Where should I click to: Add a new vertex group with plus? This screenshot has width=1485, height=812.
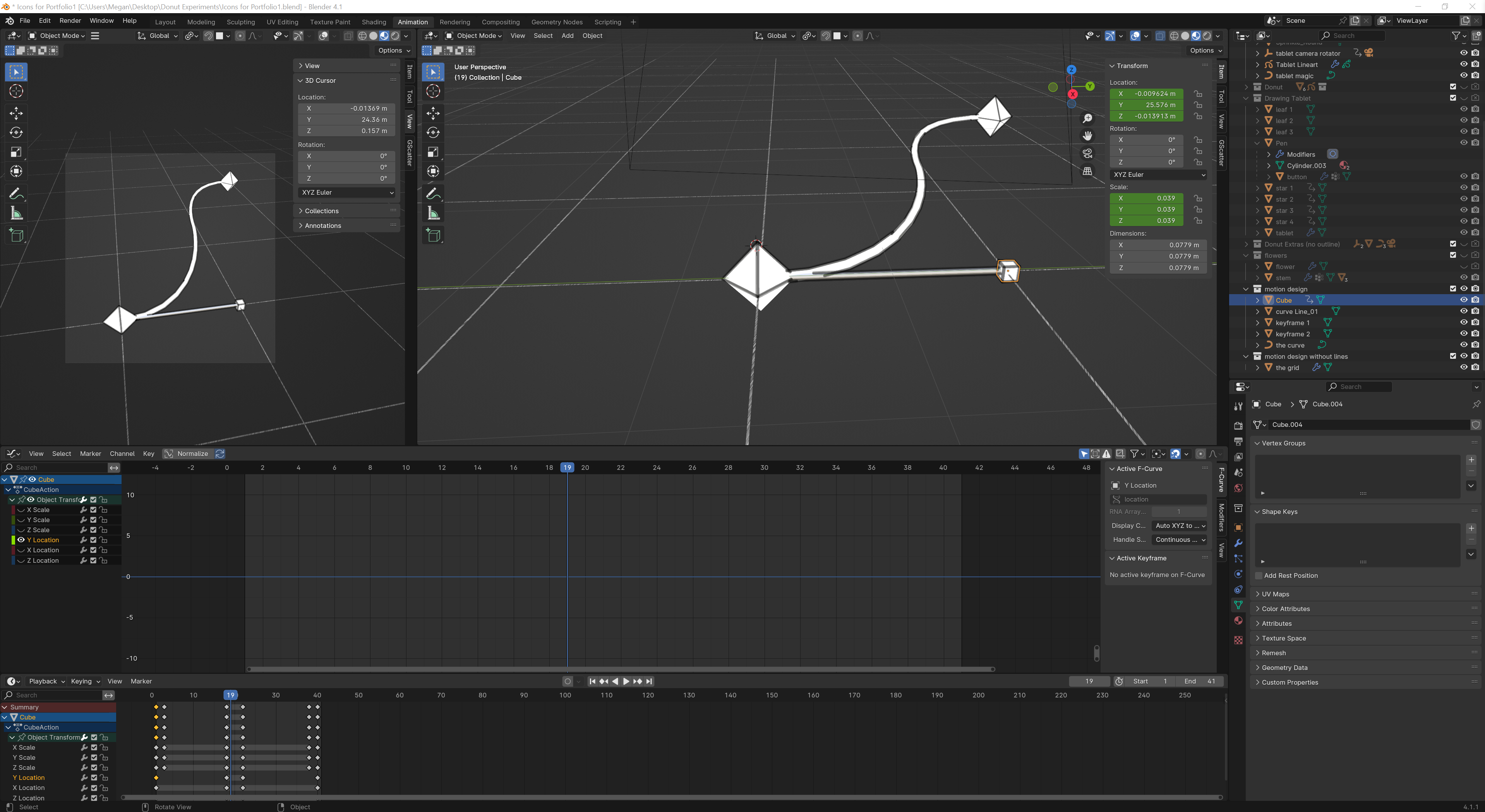1471,460
